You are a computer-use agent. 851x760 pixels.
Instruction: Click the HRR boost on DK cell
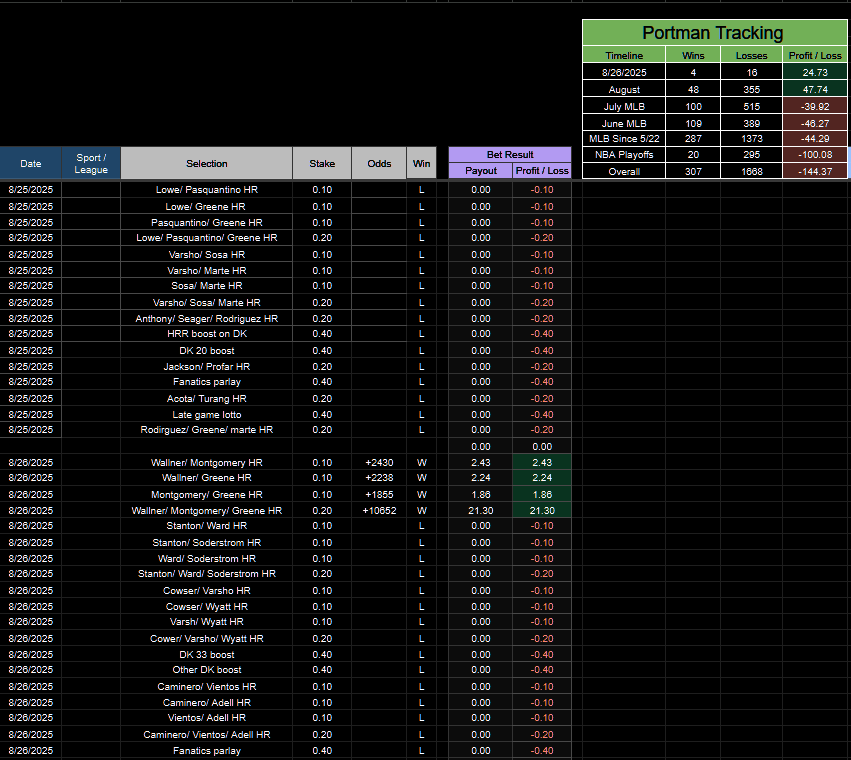pos(207,334)
